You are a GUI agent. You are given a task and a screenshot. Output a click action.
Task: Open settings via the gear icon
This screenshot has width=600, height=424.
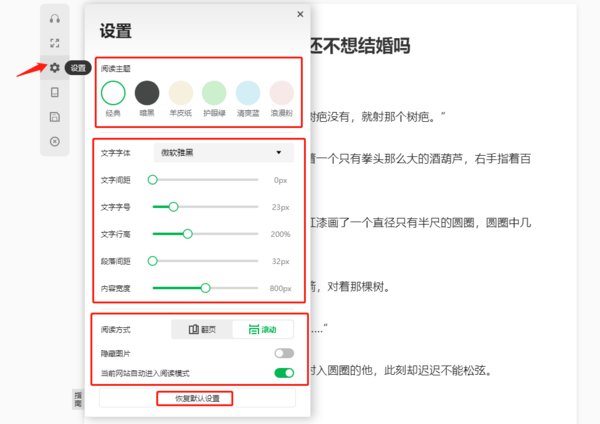click(55, 68)
